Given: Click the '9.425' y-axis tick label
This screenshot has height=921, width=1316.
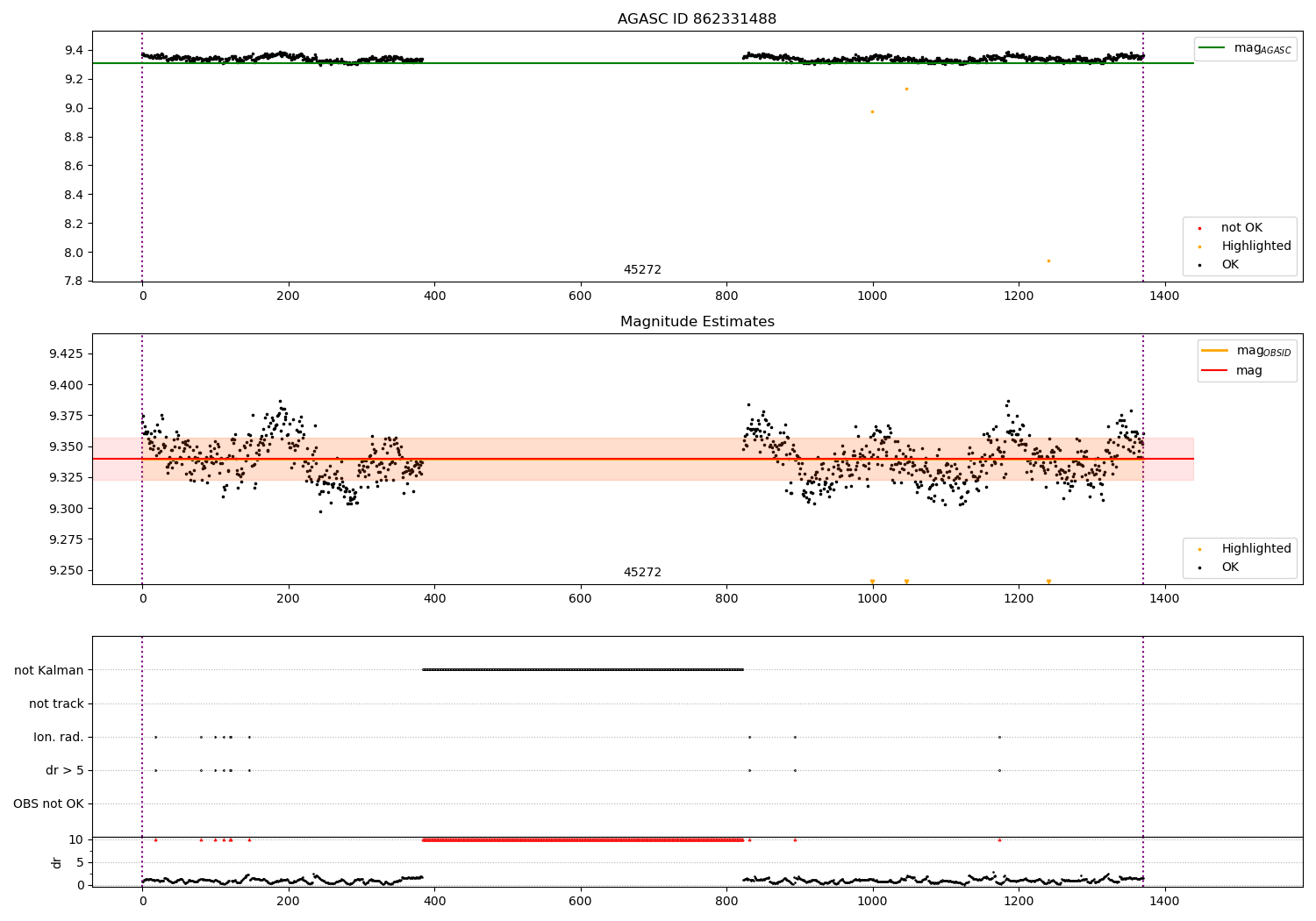Looking at the screenshot, I should pyautogui.click(x=66, y=354).
